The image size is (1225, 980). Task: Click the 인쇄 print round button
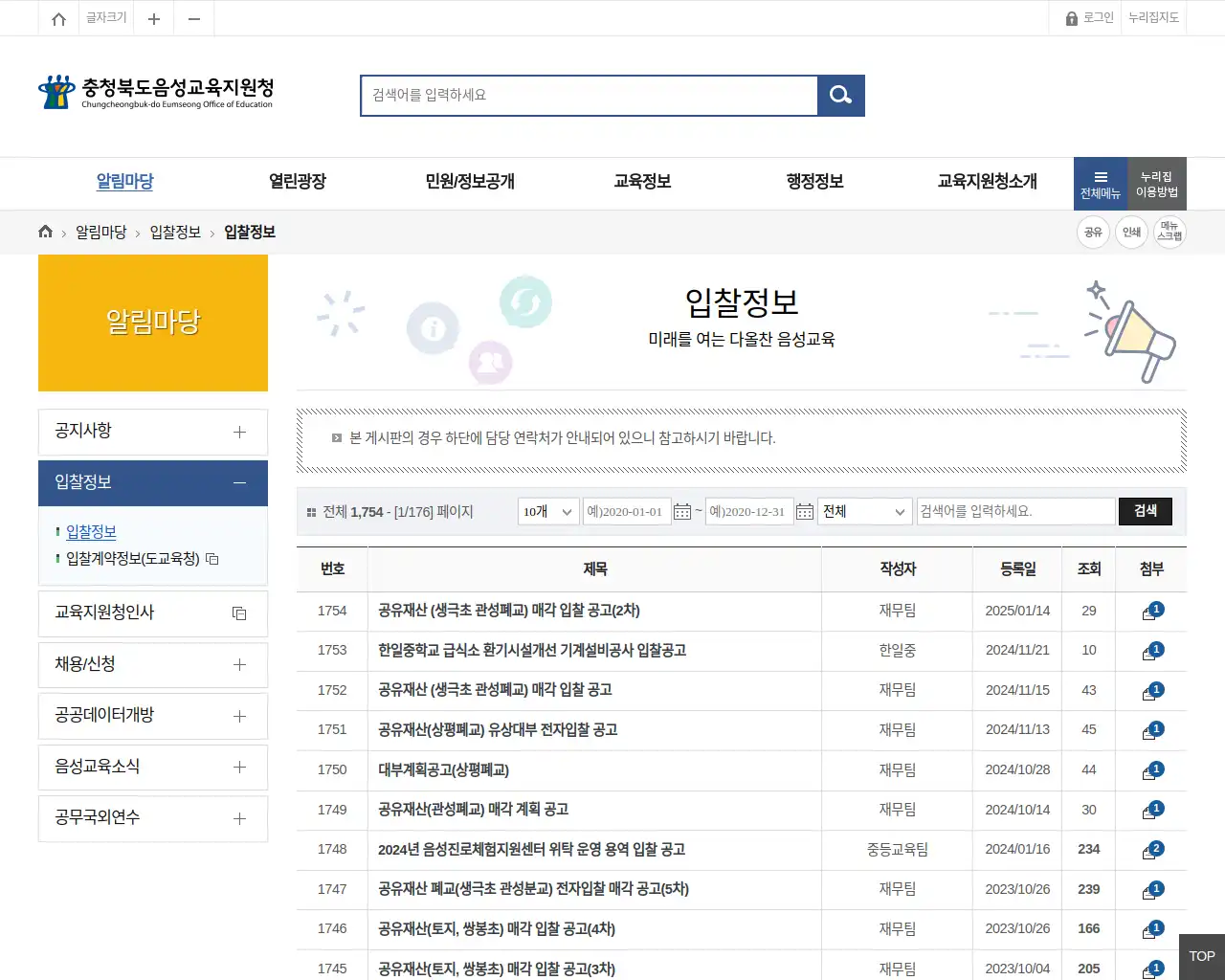(x=1131, y=232)
